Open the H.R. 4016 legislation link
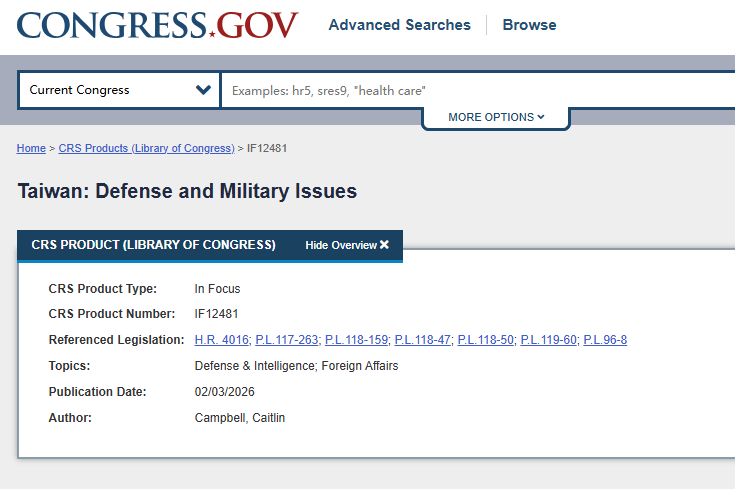The height and width of the screenshot is (491, 735). [x=221, y=340]
